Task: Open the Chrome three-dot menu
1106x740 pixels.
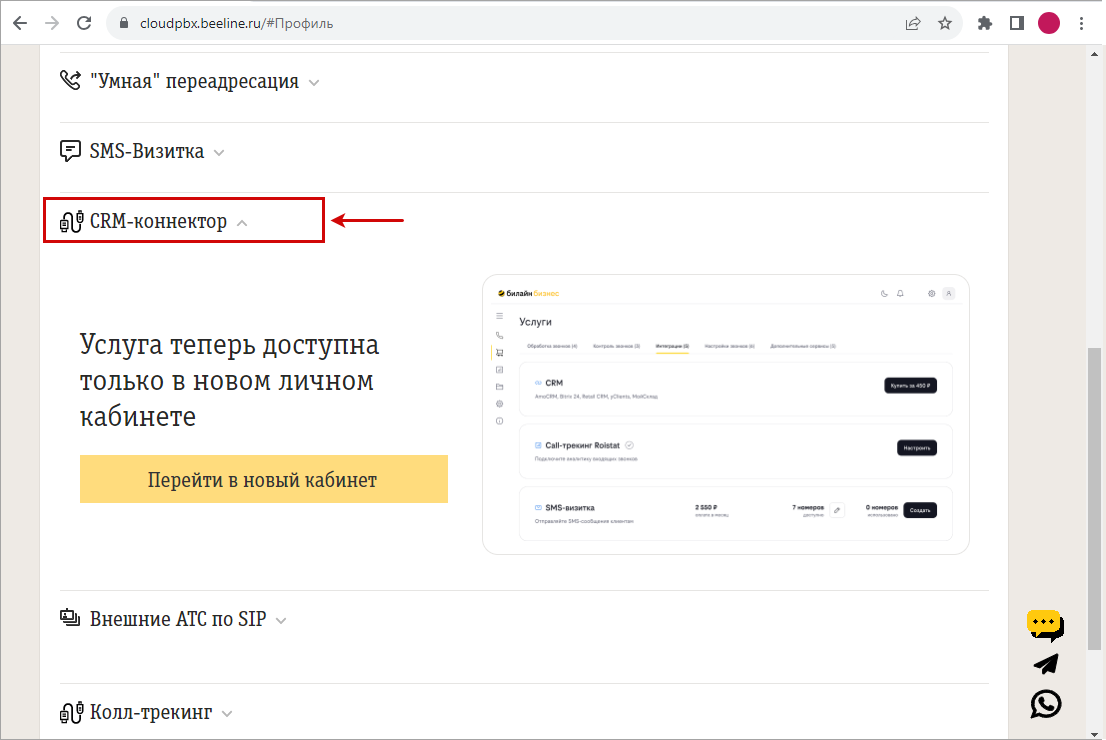Action: [x=1081, y=23]
